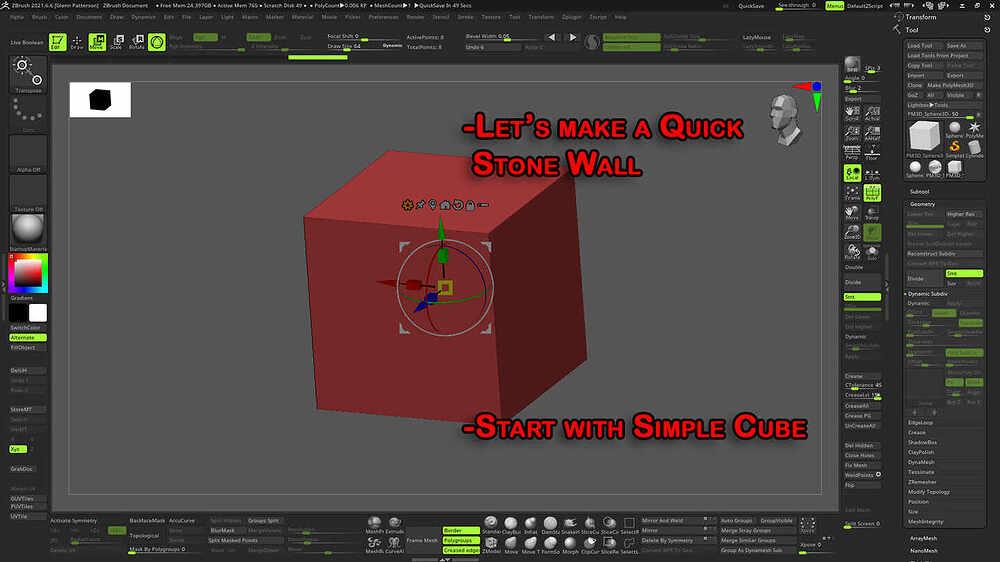Toggle the PolyF polyframe icon
The height and width of the screenshot is (562, 1000).
pos(872,193)
